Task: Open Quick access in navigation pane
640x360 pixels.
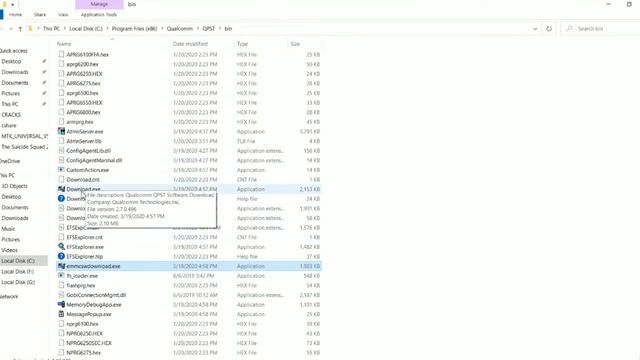Action: pos(14,51)
